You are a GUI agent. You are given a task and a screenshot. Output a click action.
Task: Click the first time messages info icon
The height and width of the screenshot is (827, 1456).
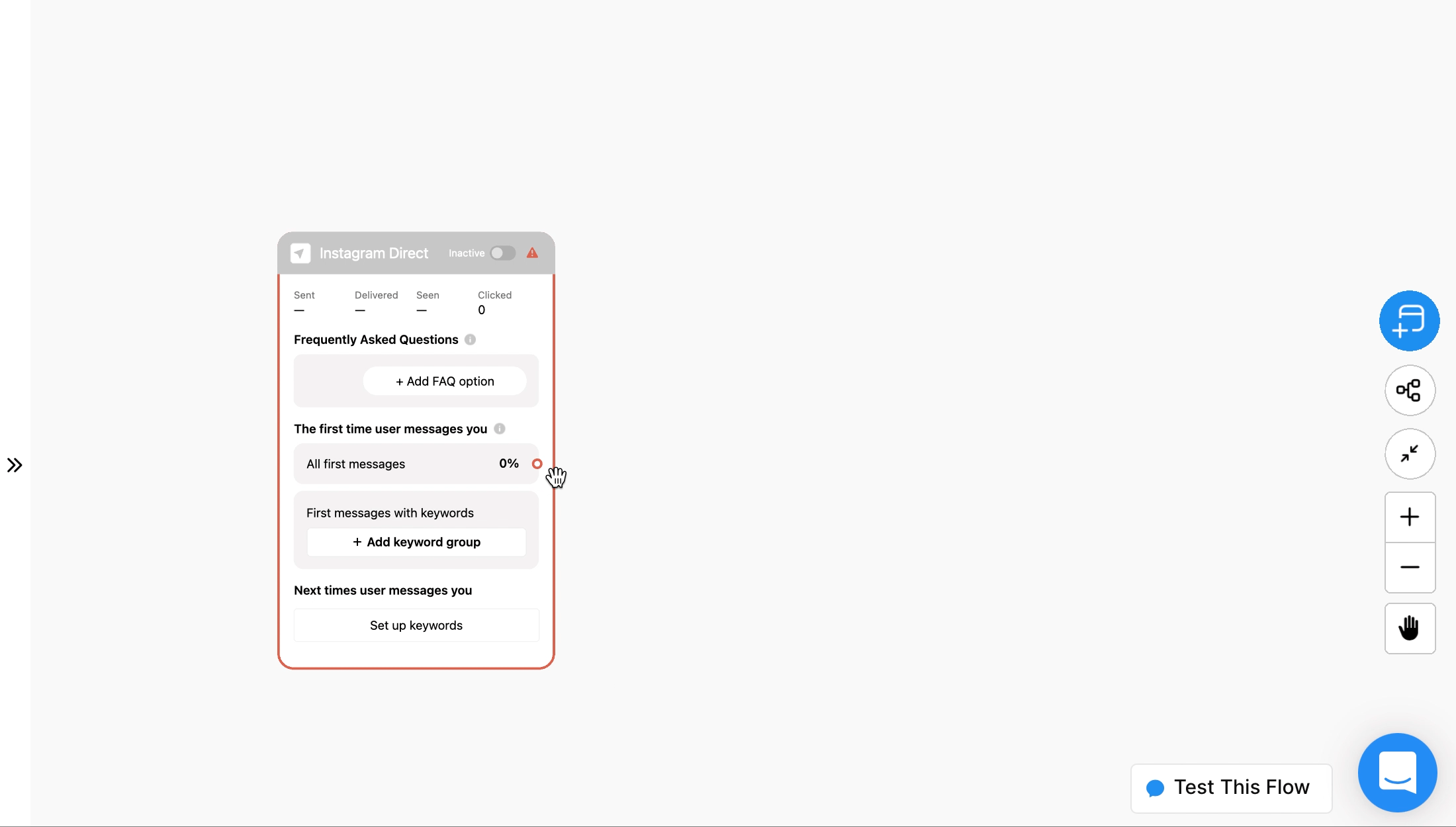[499, 428]
